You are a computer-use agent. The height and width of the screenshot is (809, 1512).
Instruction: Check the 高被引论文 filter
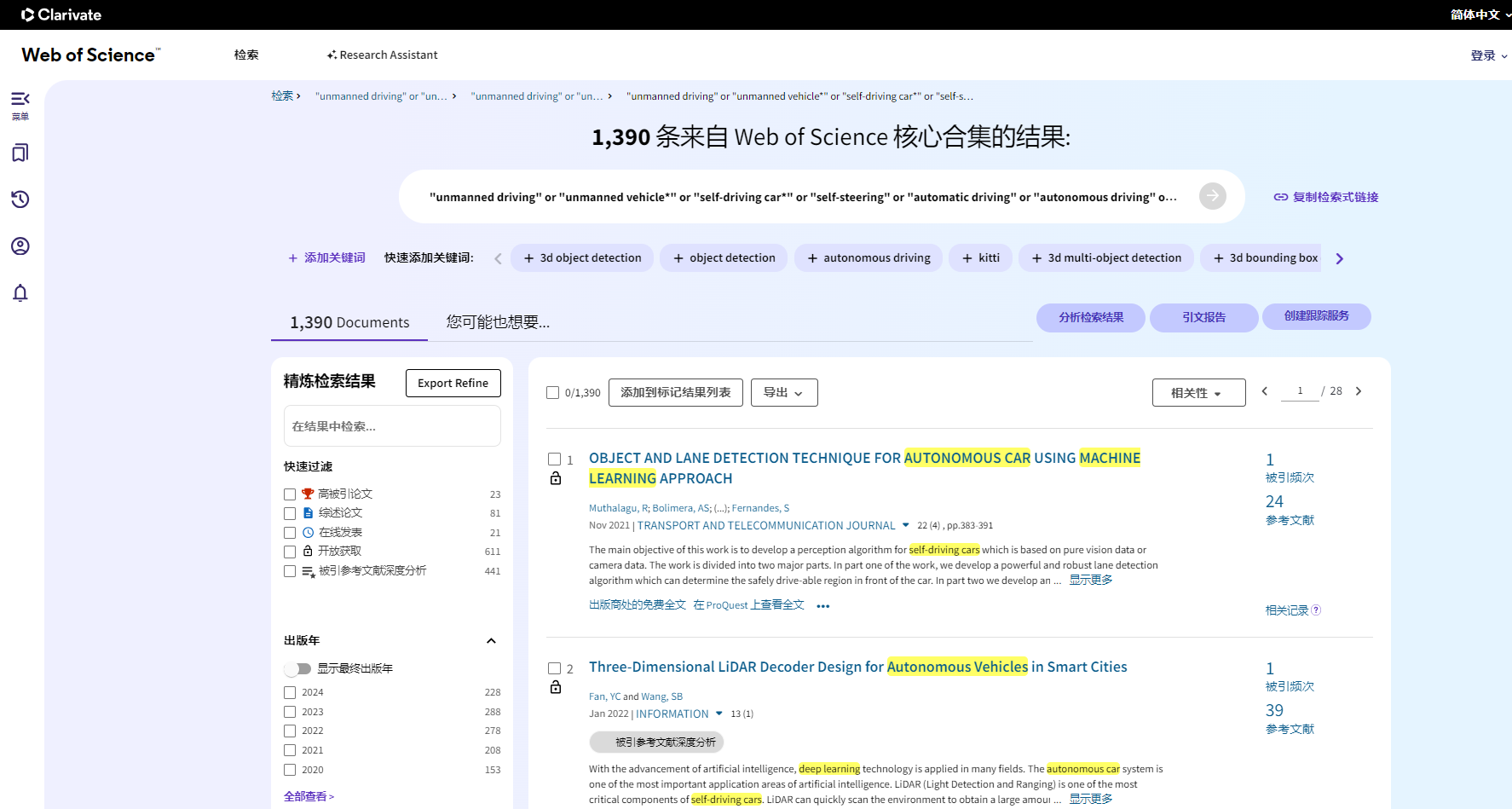pos(290,494)
